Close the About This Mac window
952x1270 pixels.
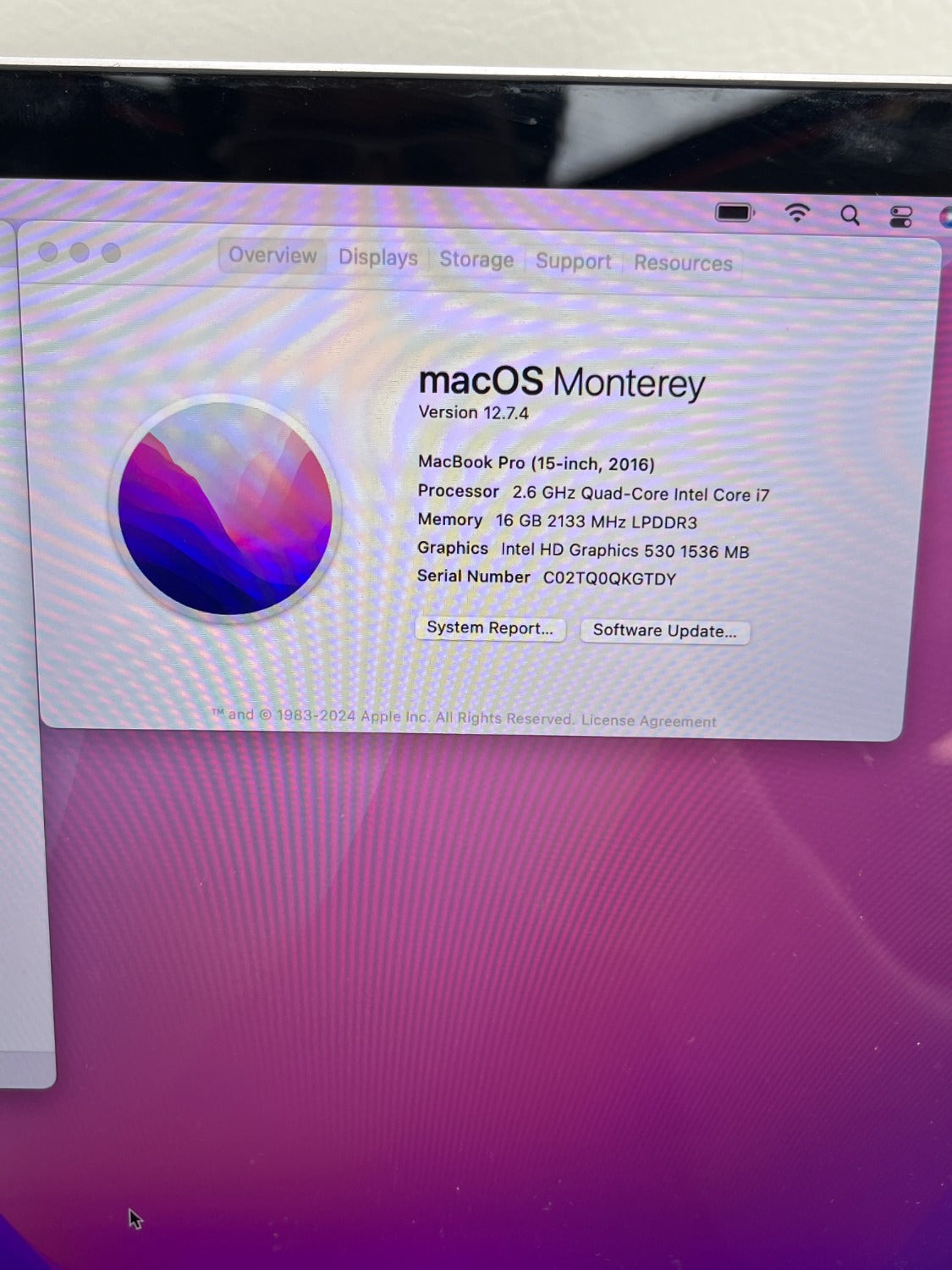click(48, 251)
